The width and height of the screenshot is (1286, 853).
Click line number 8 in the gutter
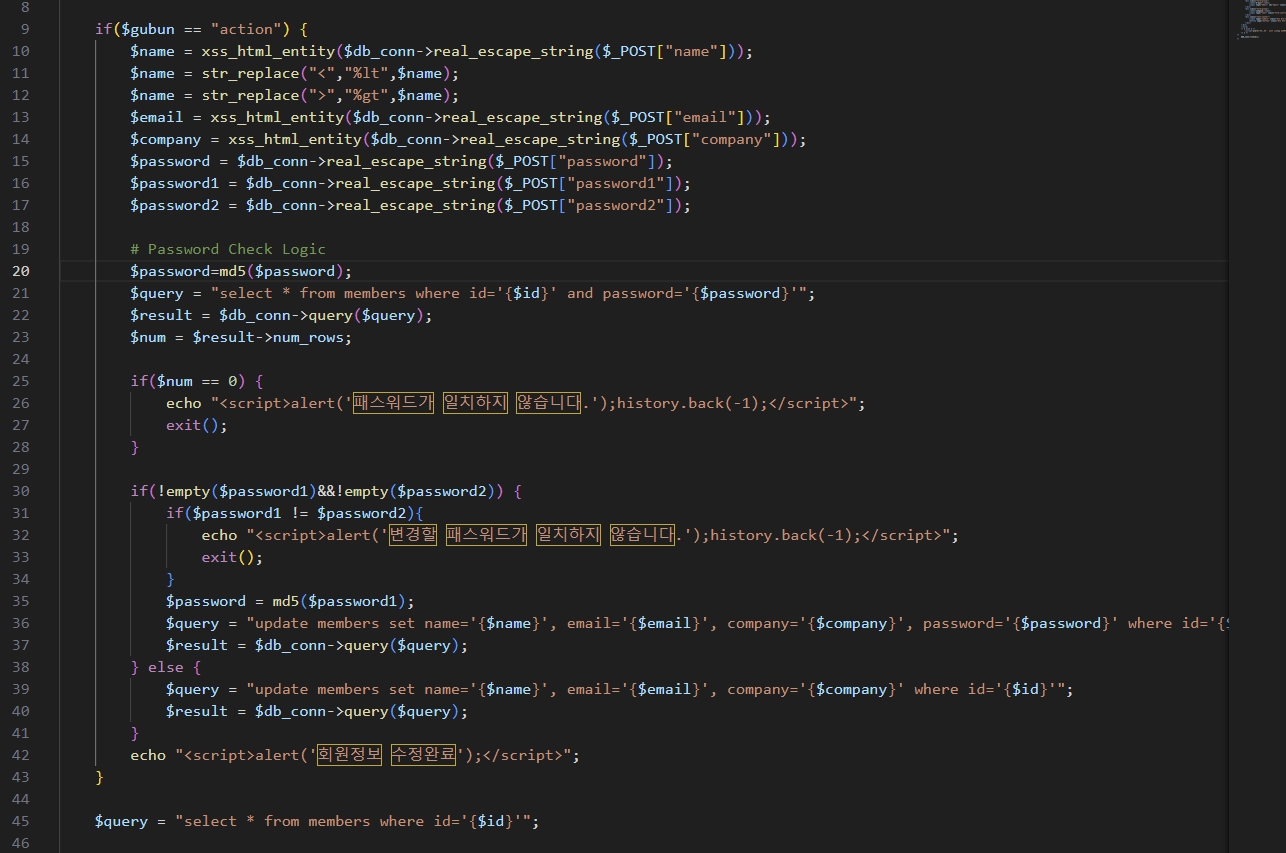pos(25,7)
